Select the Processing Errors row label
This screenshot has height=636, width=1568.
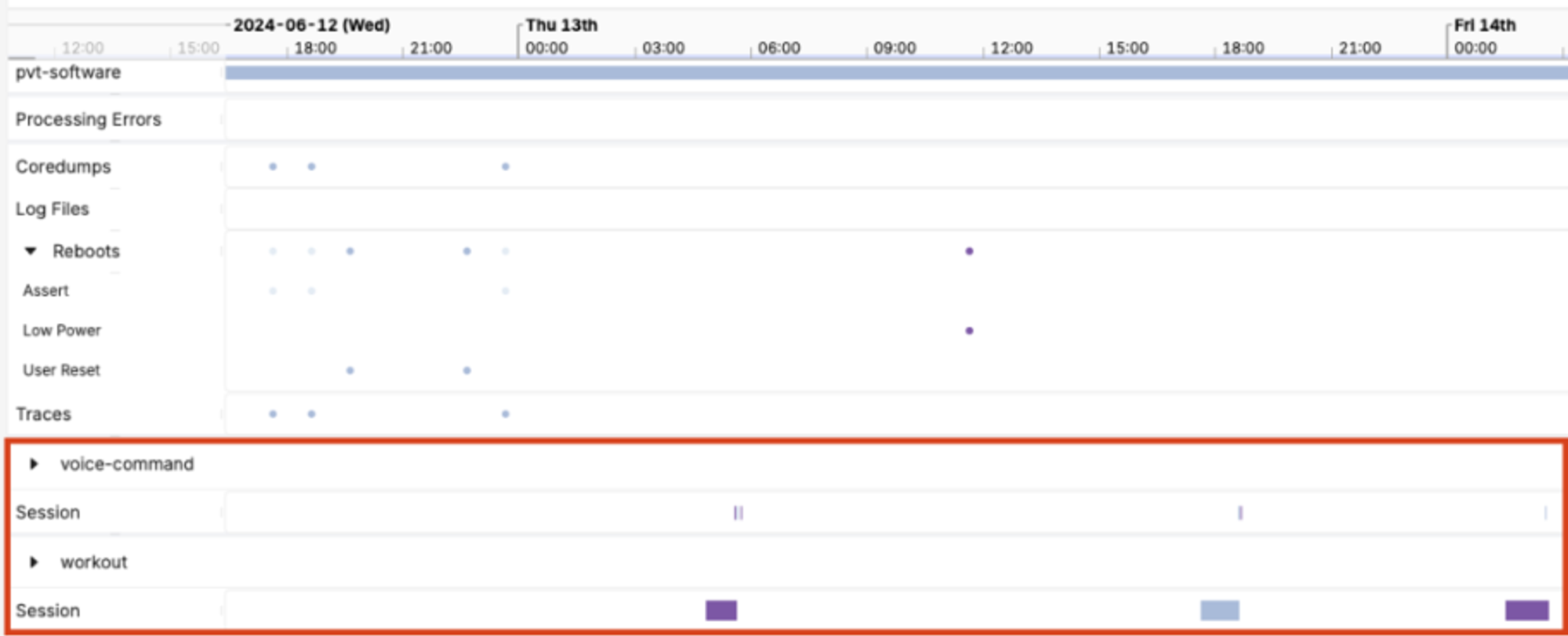click(x=89, y=119)
